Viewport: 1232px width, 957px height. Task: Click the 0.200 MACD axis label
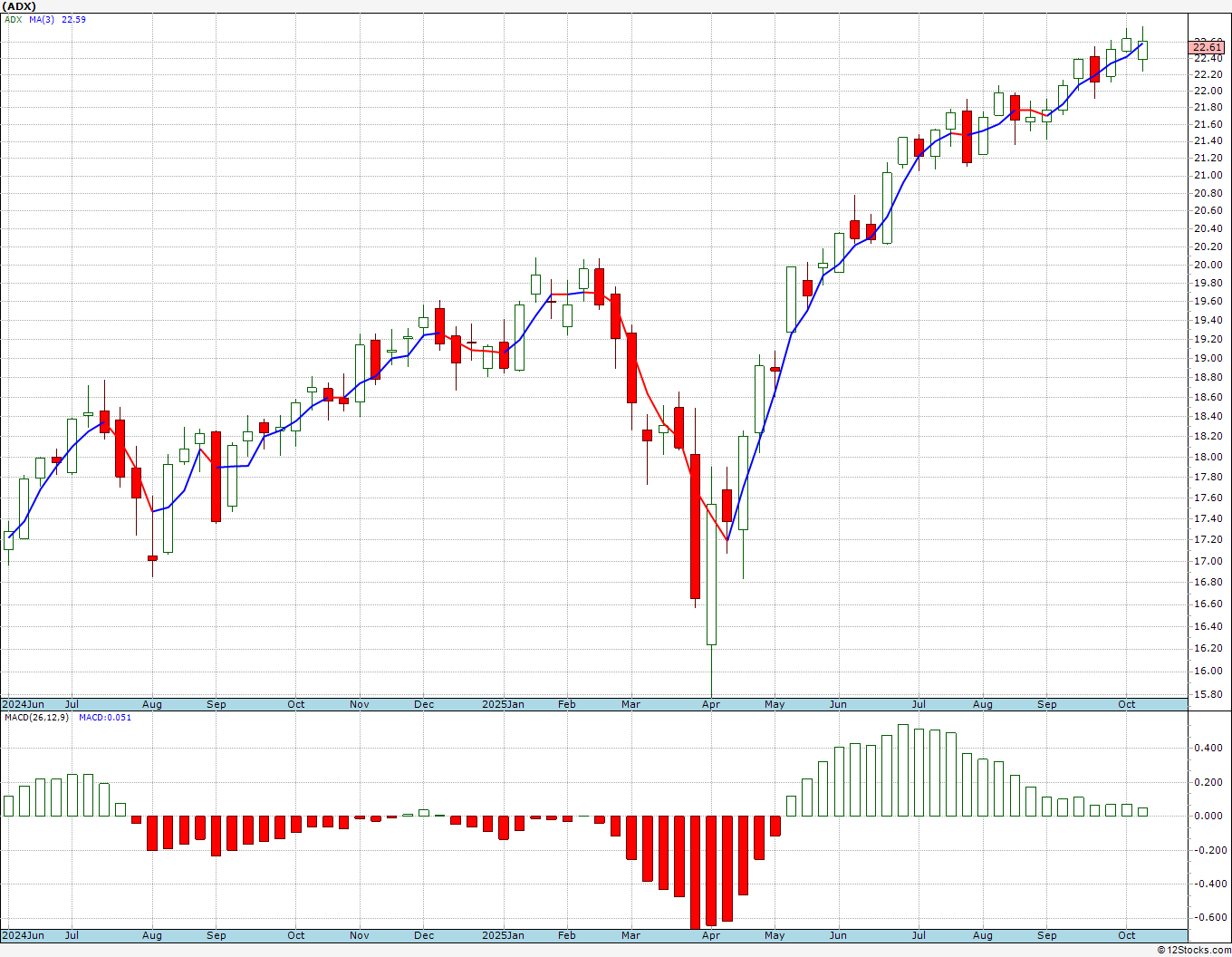pos(1209,782)
